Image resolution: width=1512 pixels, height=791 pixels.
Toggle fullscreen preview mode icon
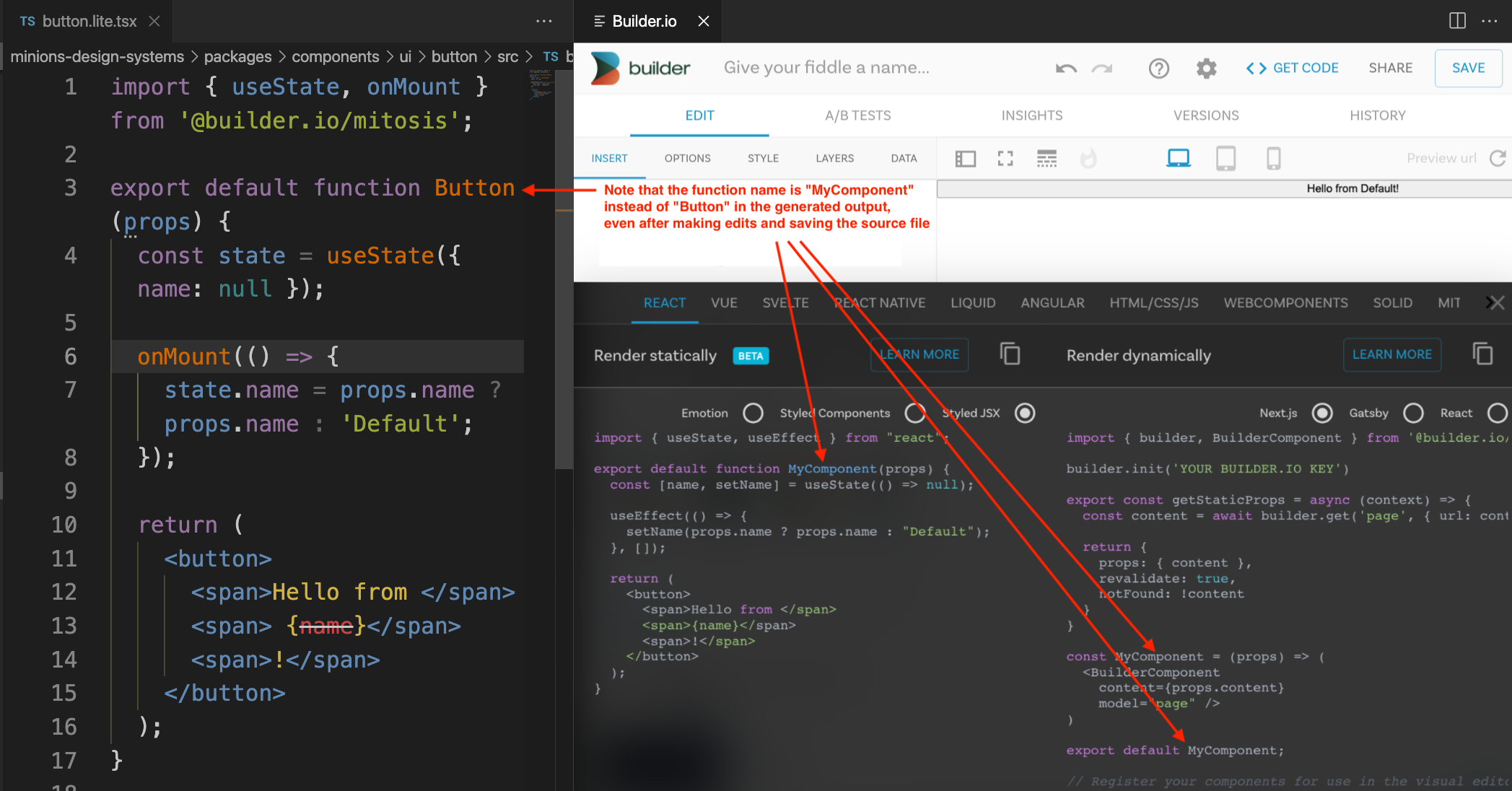(1005, 157)
